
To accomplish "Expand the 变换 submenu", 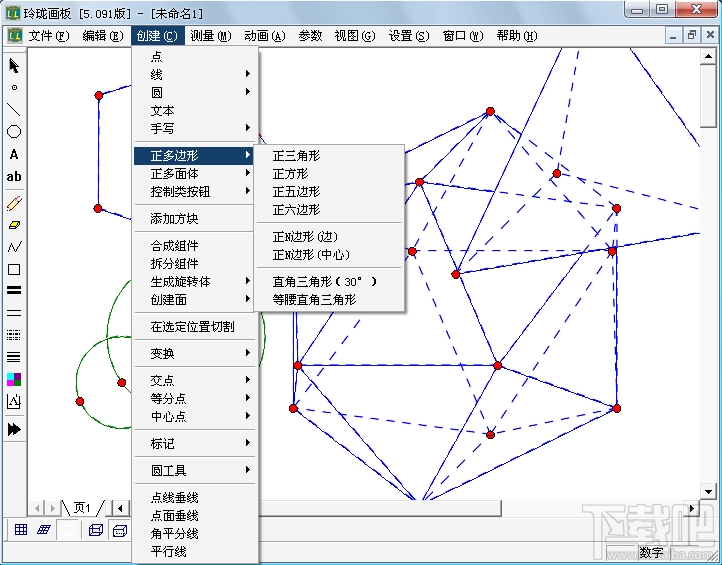I will click(x=195, y=353).
